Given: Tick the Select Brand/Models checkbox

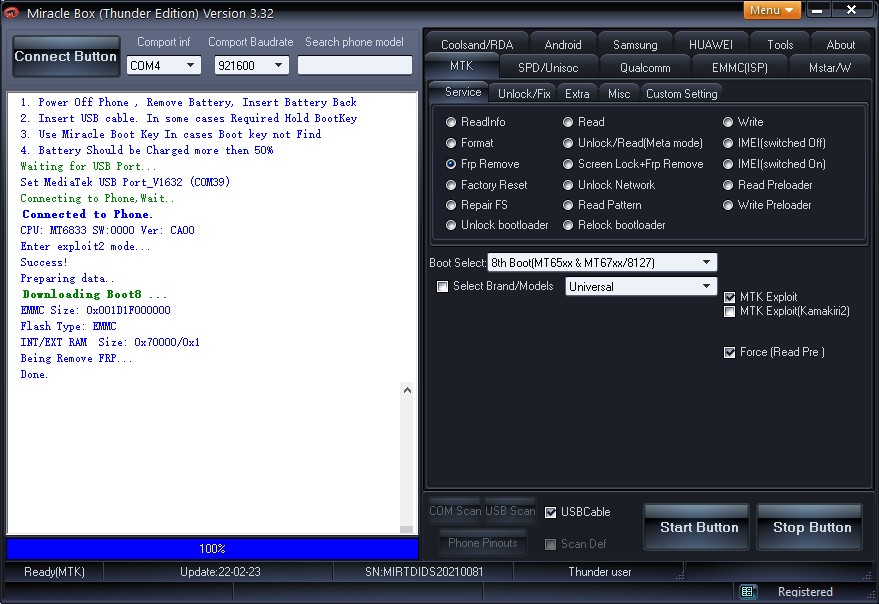Looking at the screenshot, I should click(x=442, y=287).
